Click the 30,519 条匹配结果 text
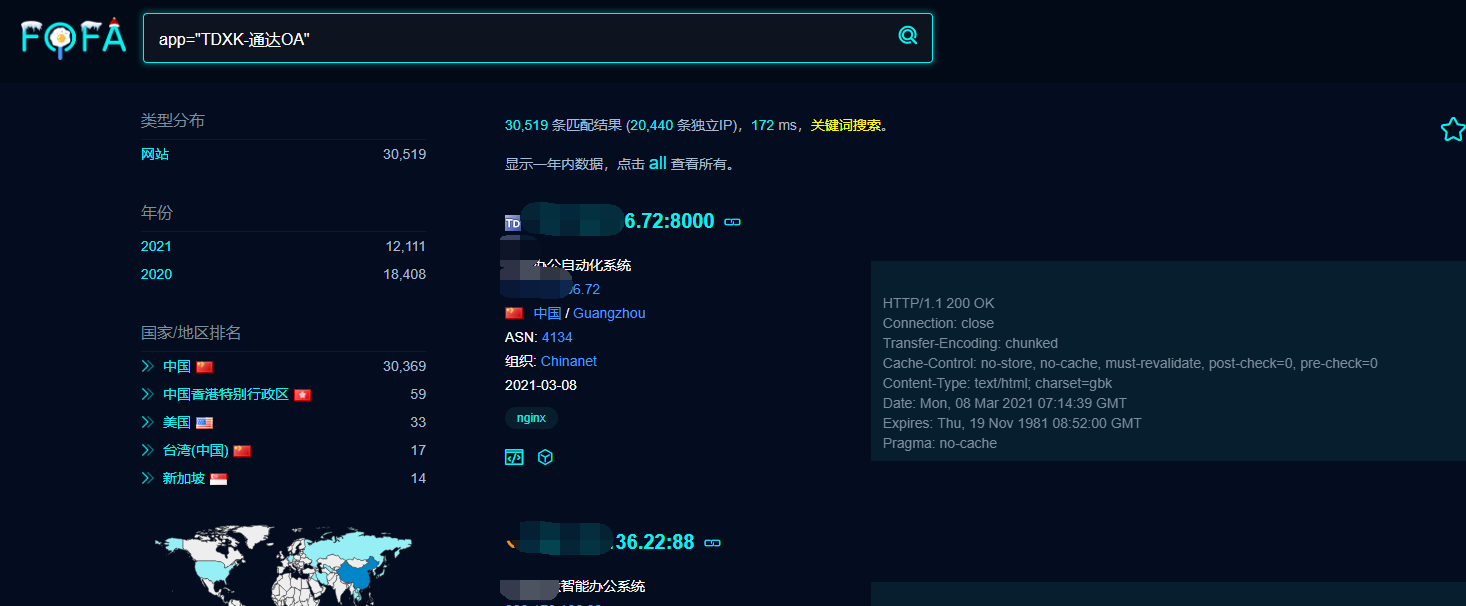 point(563,125)
